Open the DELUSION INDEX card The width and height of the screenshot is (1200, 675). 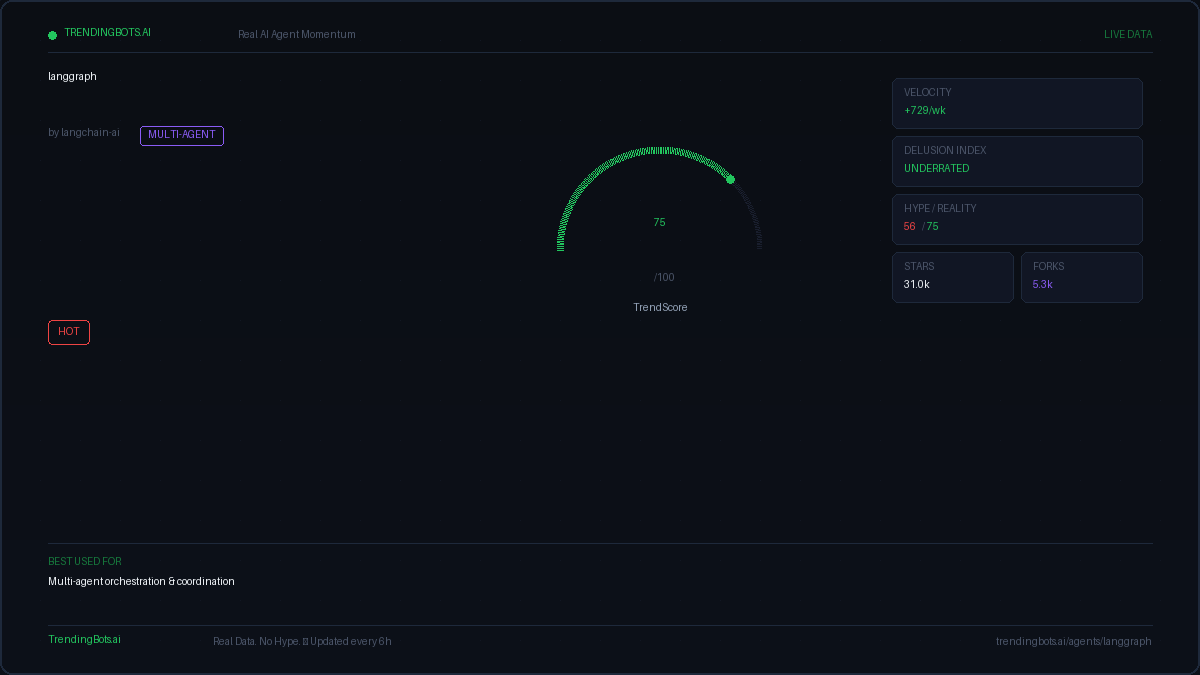(1017, 161)
